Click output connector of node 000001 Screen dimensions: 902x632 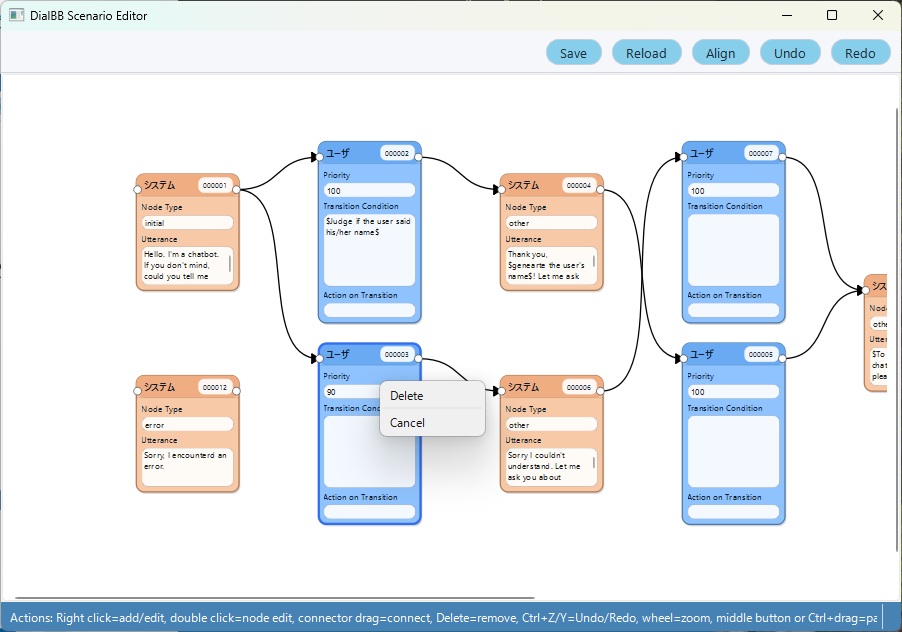[x=236, y=189]
